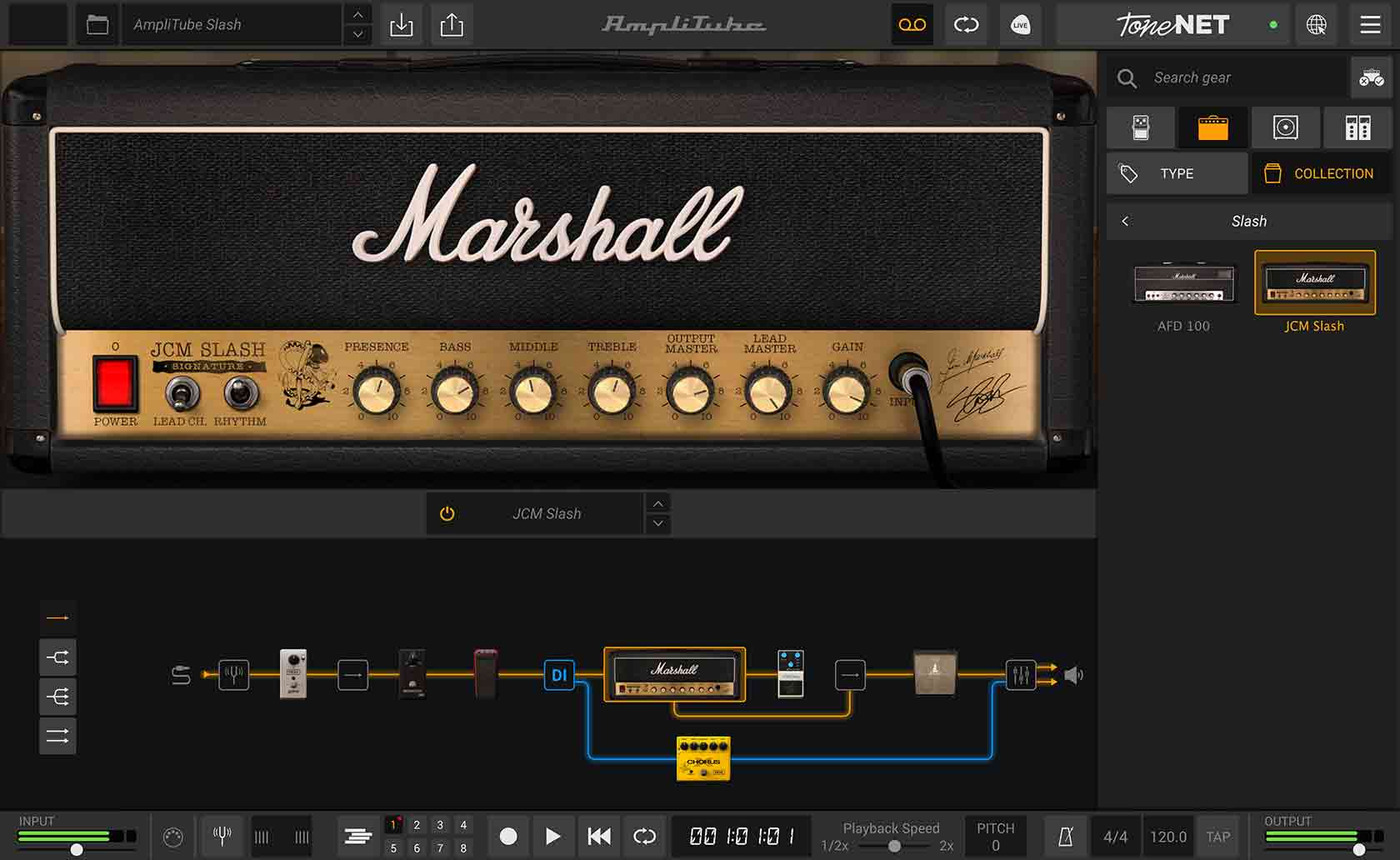Click the Custom Shop gear icon

(1371, 77)
